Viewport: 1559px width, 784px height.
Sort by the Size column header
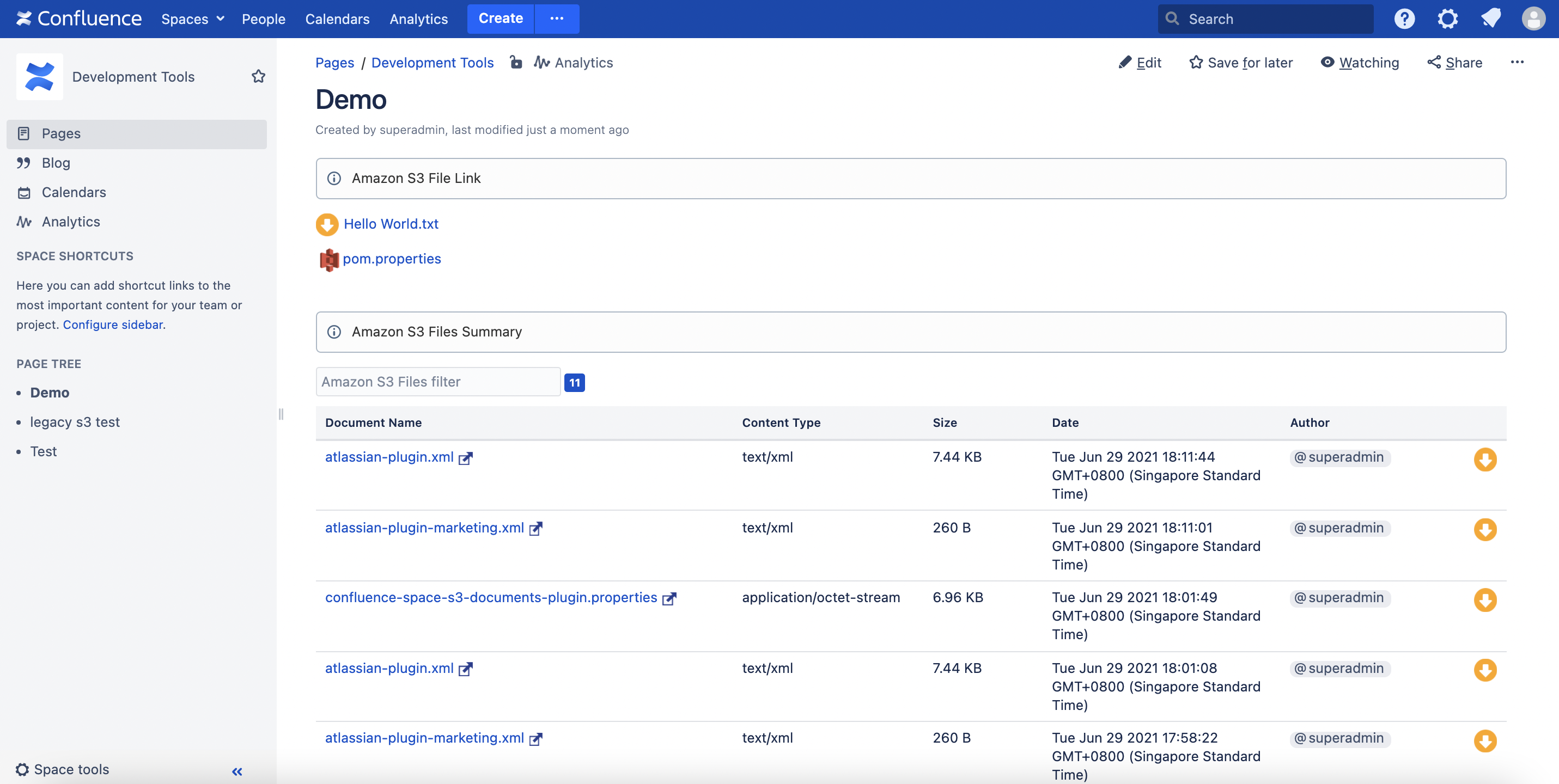pyautogui.click(x=945, y=423)
